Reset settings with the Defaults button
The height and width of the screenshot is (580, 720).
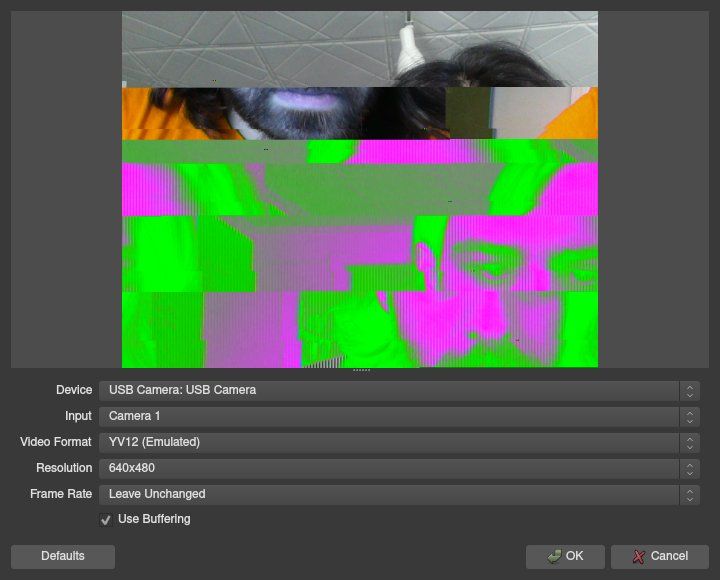pos(63,557)
